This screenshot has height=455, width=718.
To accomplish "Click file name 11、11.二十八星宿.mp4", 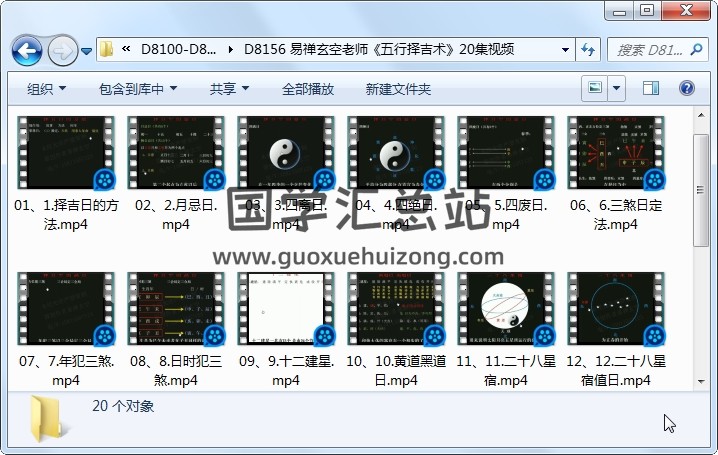I will coord(506,371).
